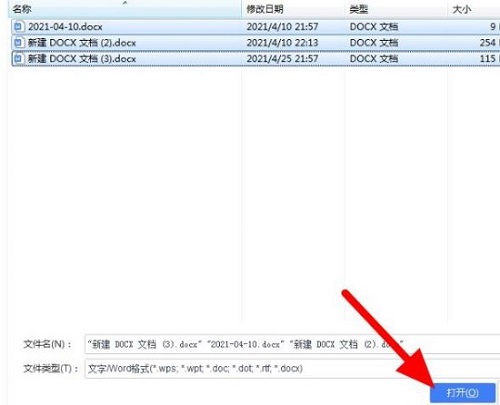Click the 新建 DOCX 文档 (2).docx file icon

pos(19,42)
